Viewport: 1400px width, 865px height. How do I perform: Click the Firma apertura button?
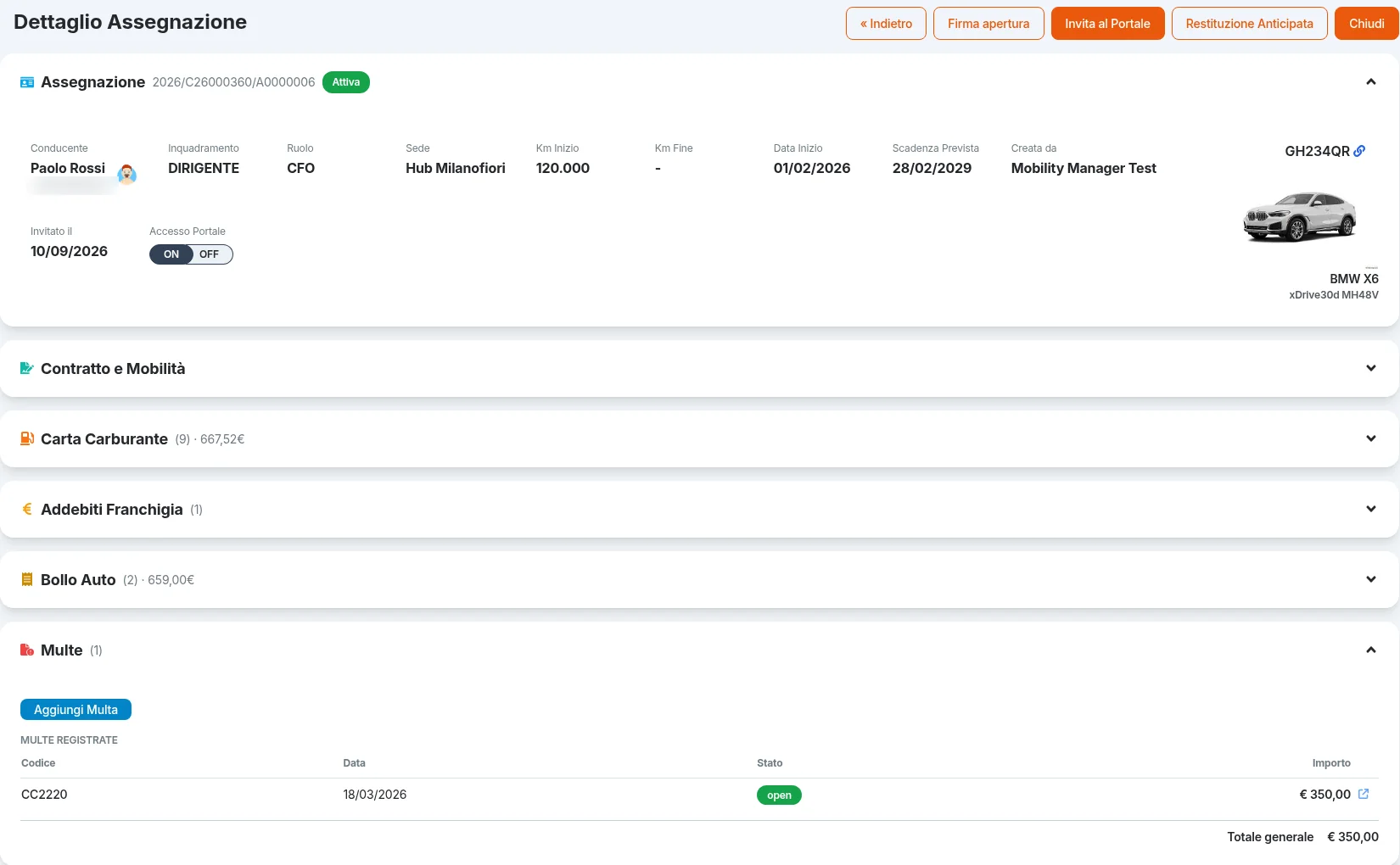988,24
